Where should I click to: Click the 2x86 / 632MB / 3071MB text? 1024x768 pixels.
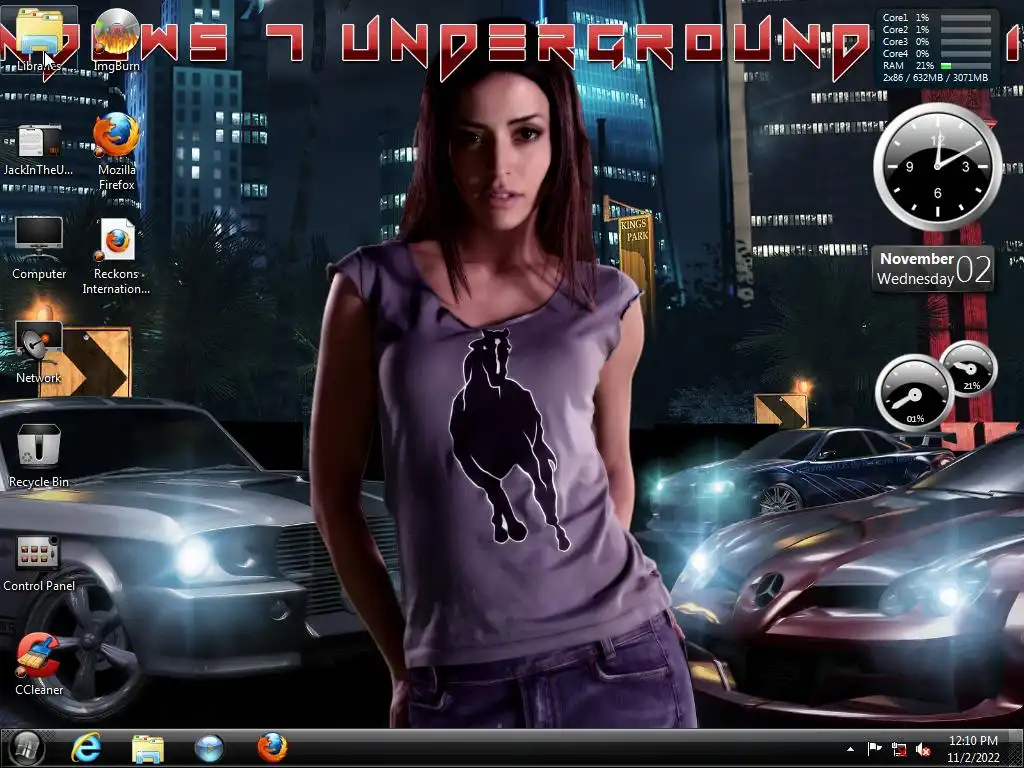[x=935, y=78]
